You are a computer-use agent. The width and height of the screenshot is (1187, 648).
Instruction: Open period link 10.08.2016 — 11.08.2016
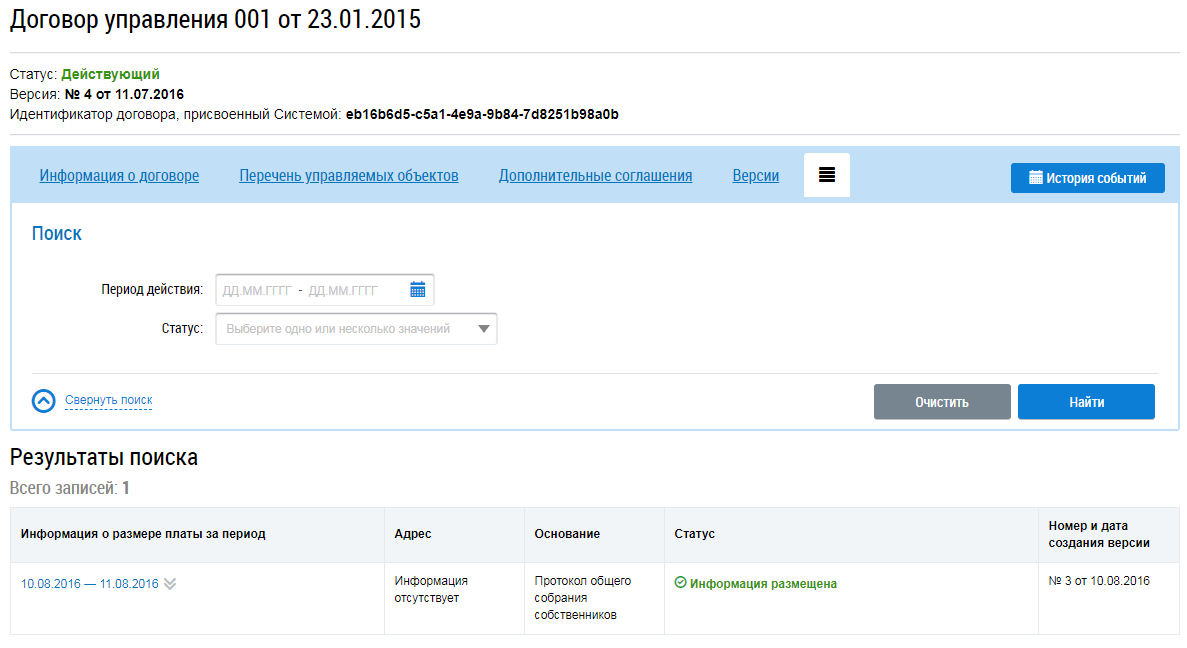coord(89,584)
